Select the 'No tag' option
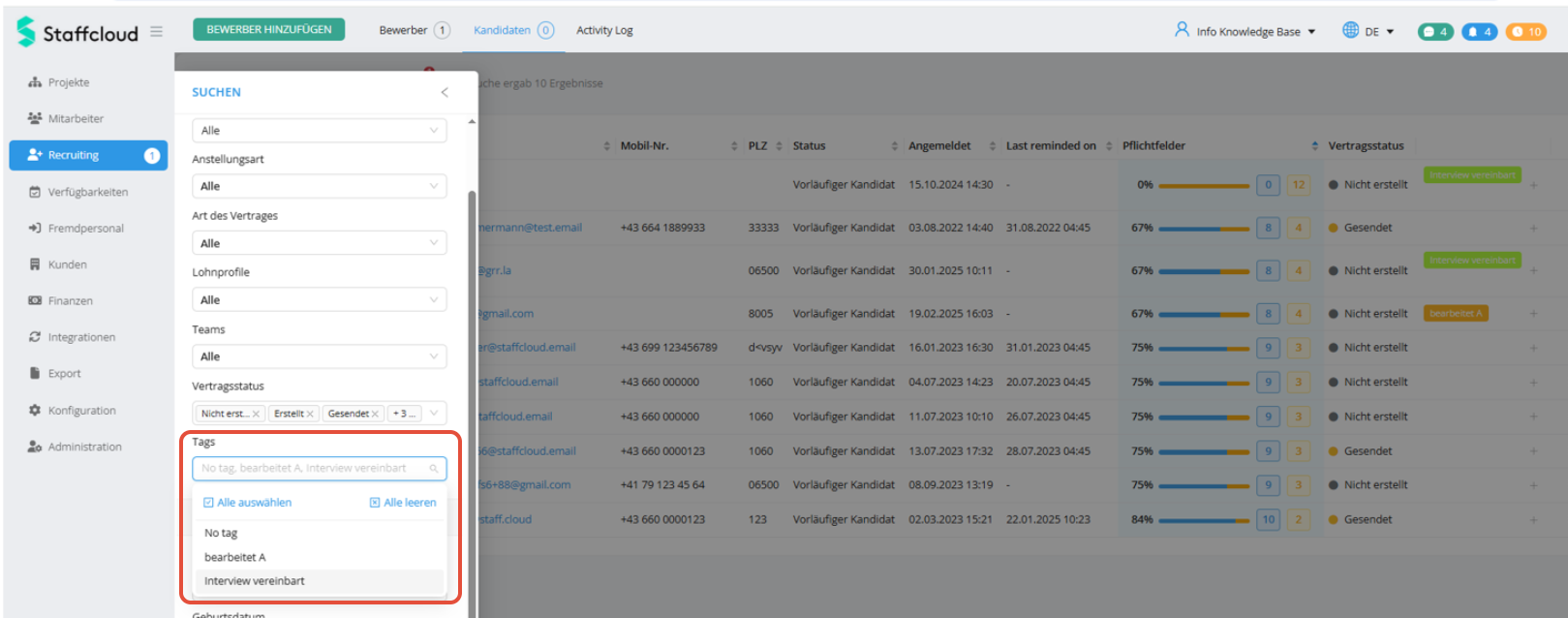 (320, 533)
